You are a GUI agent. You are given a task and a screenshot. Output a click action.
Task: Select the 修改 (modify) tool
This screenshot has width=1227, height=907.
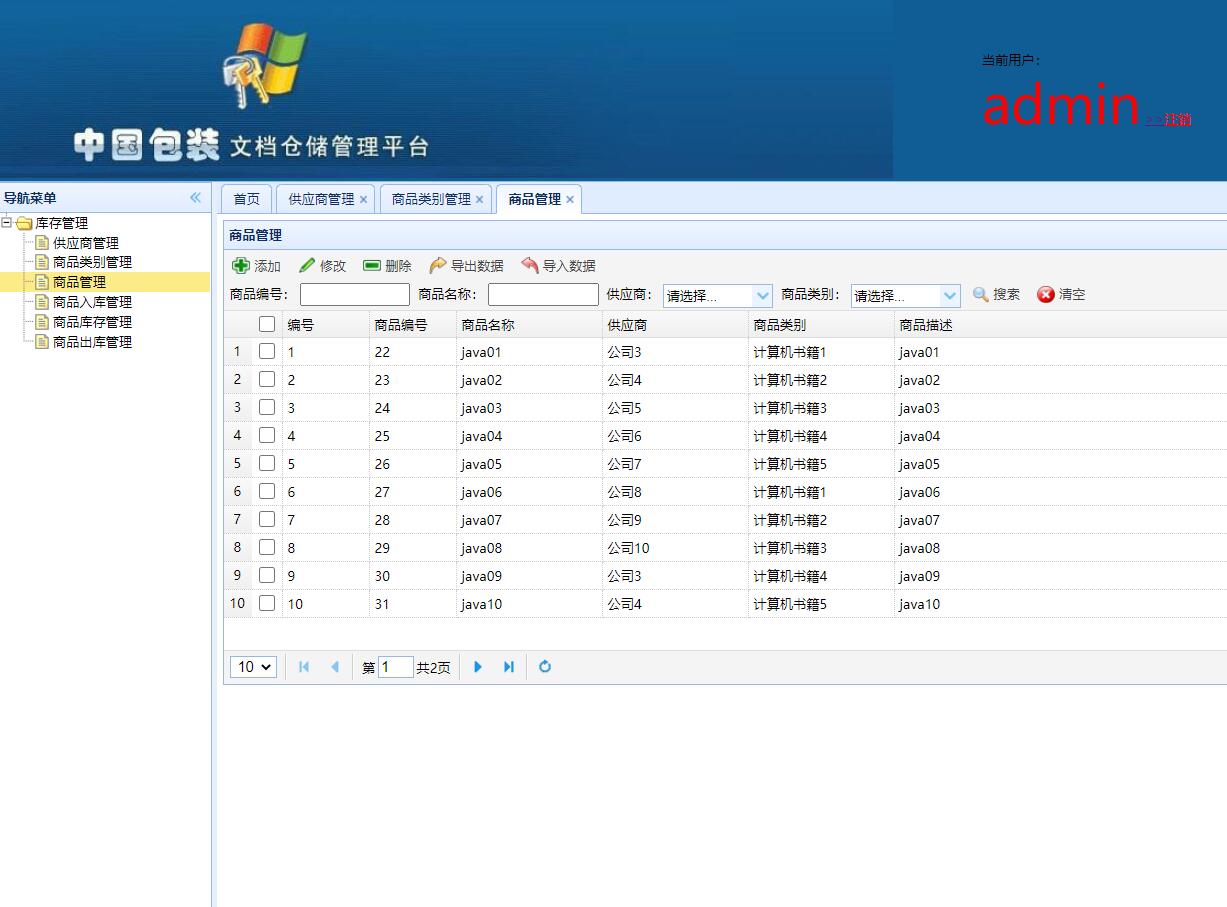(x=305, y=265)
